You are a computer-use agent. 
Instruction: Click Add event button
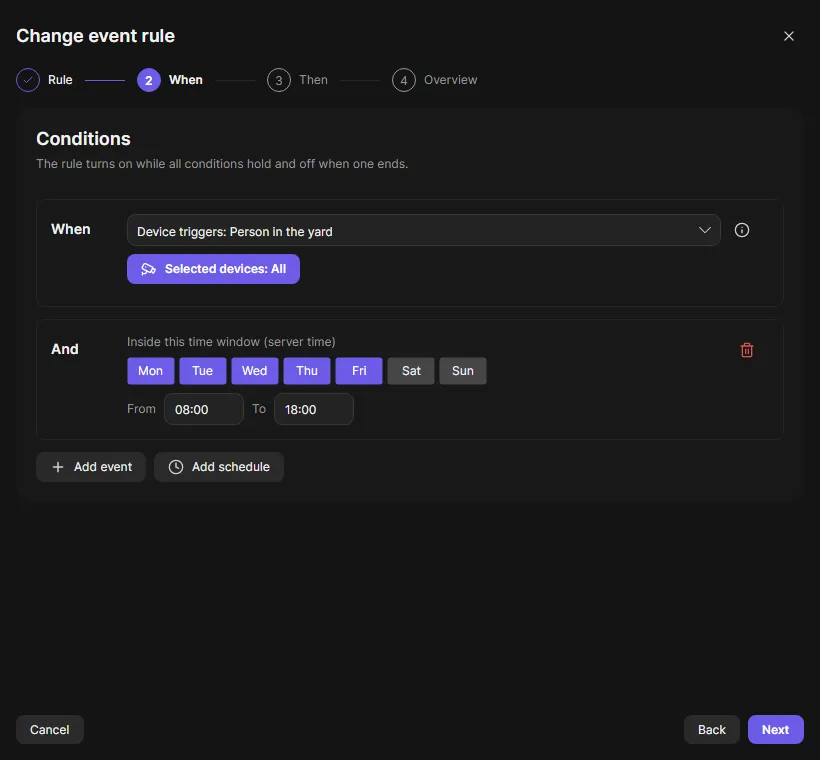coord(91,467)
